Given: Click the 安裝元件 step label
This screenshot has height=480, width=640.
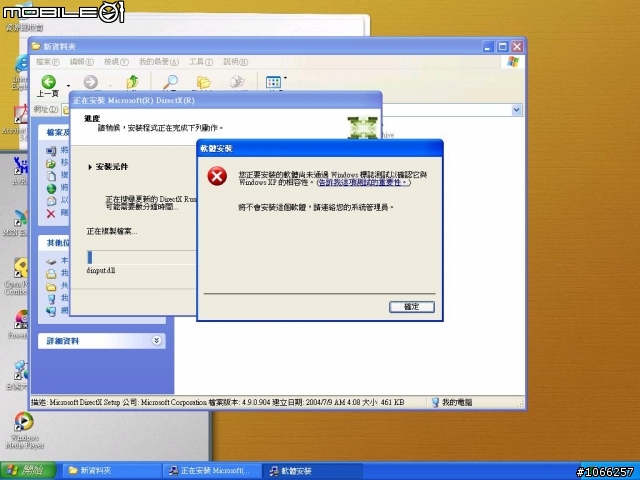Looking at the screenshot, I should click(111, 167).
